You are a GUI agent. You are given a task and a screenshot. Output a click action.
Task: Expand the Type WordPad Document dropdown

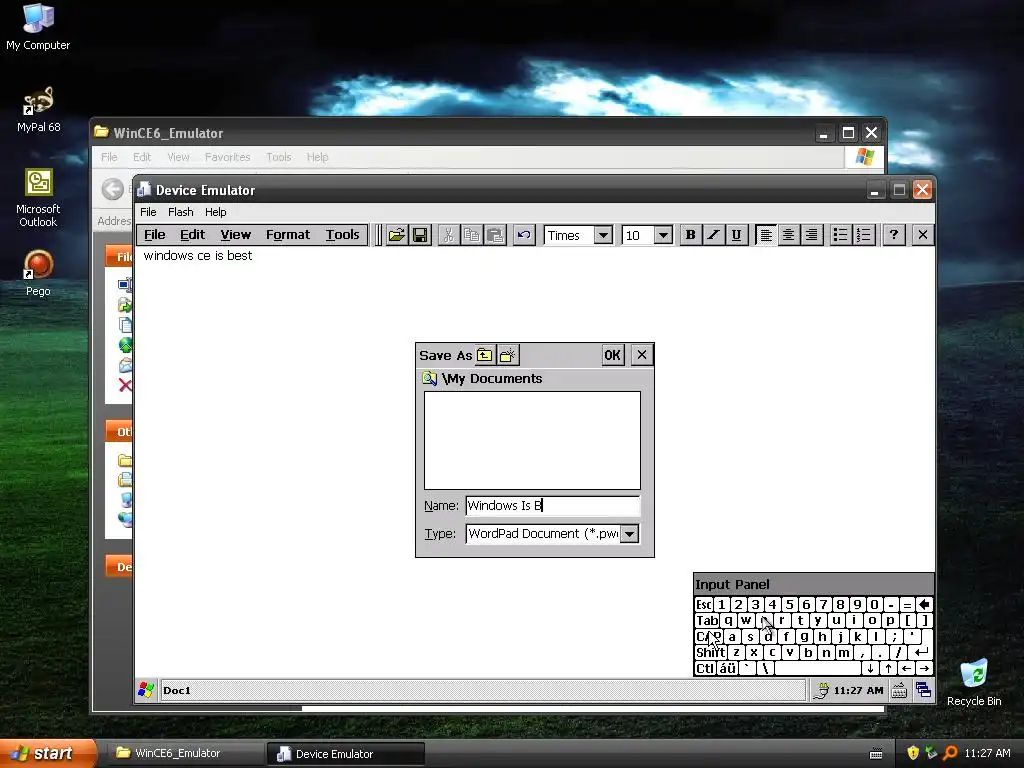pos(629,534)
